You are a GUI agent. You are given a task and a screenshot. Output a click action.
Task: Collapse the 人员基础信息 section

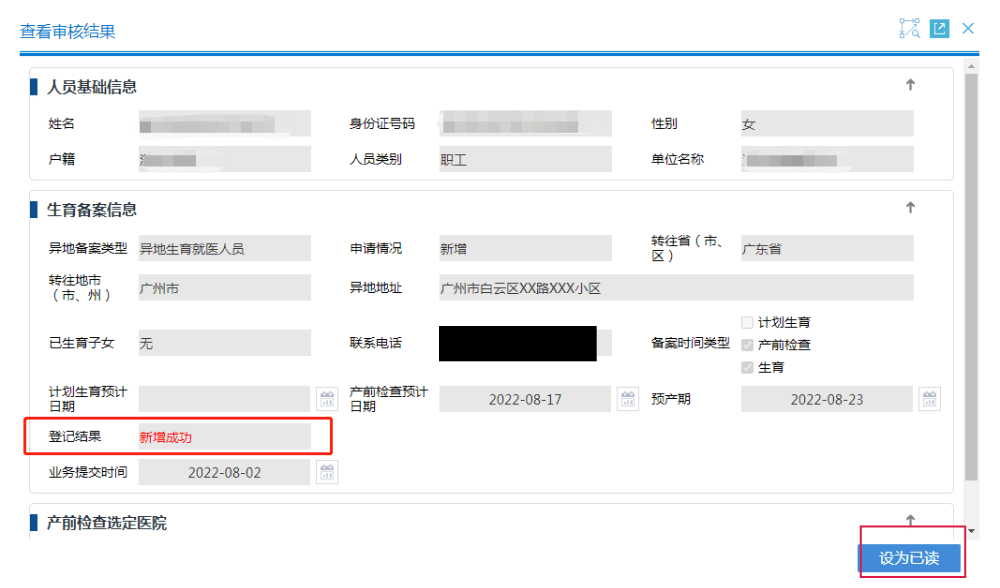click(910, 86)
